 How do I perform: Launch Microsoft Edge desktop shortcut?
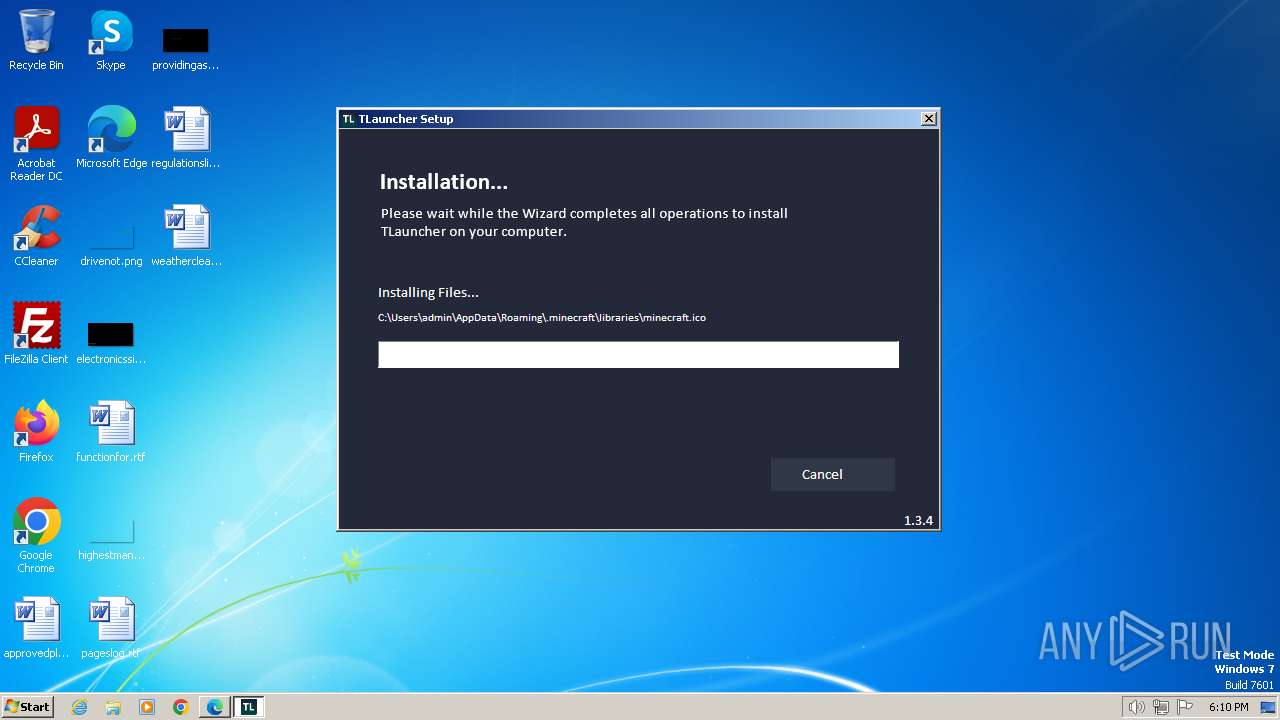[x=111, y=137]
